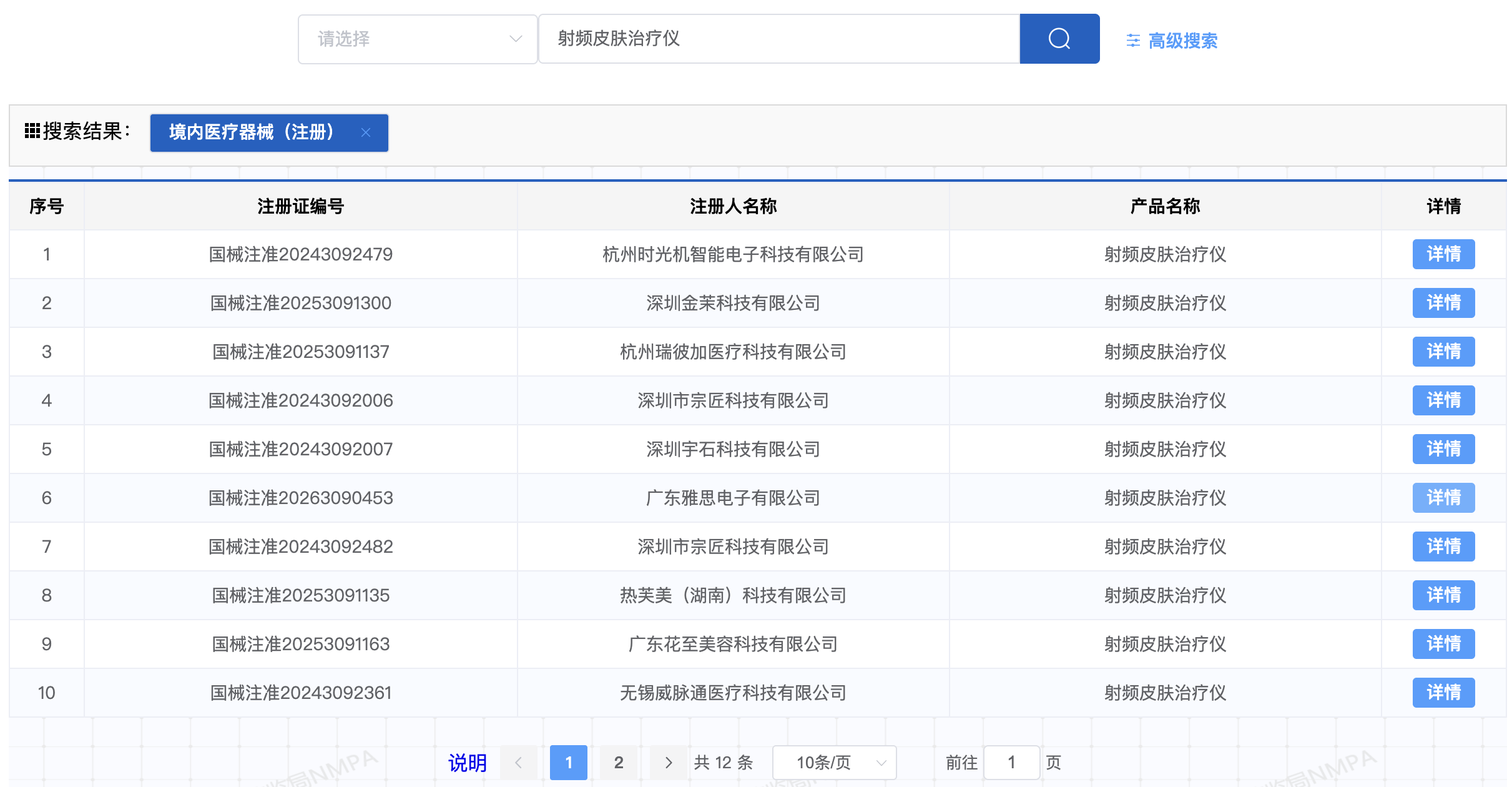Screen dimensions: 1512x787
Task: Select the current page 1 button
Action: [569, 763]
